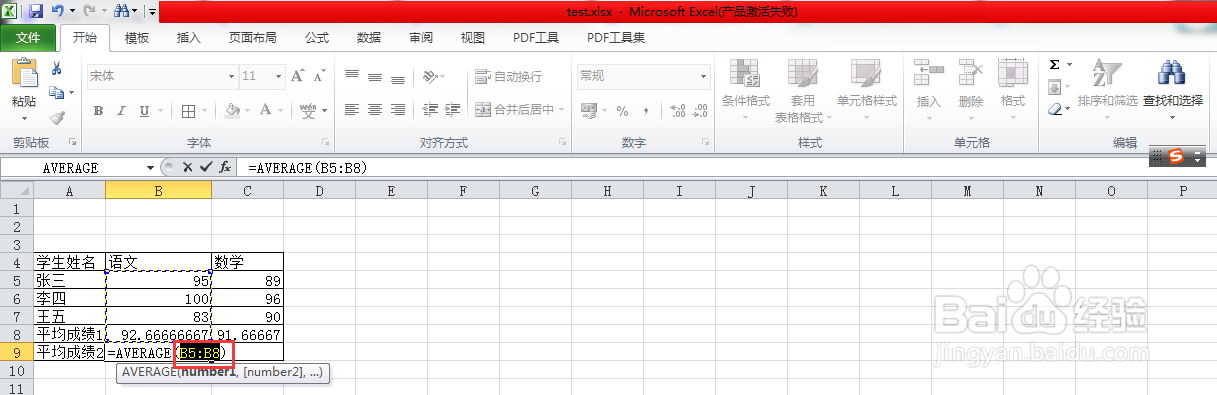Open the 单元格样式 dropdown
The width and height of the screenshot is (1217, 395).
click(867, 89)
